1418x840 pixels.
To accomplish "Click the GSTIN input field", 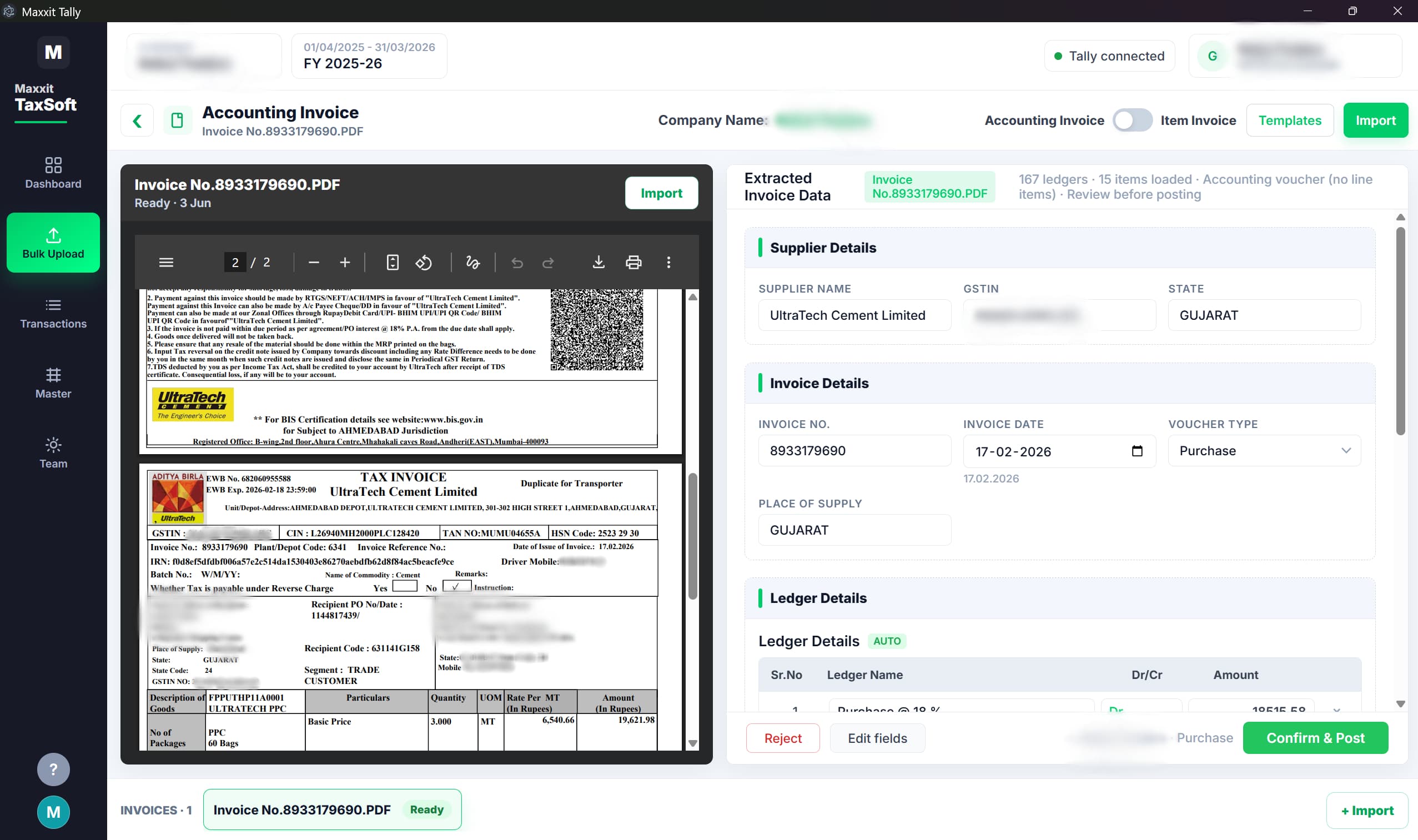I will (1059, 315).
